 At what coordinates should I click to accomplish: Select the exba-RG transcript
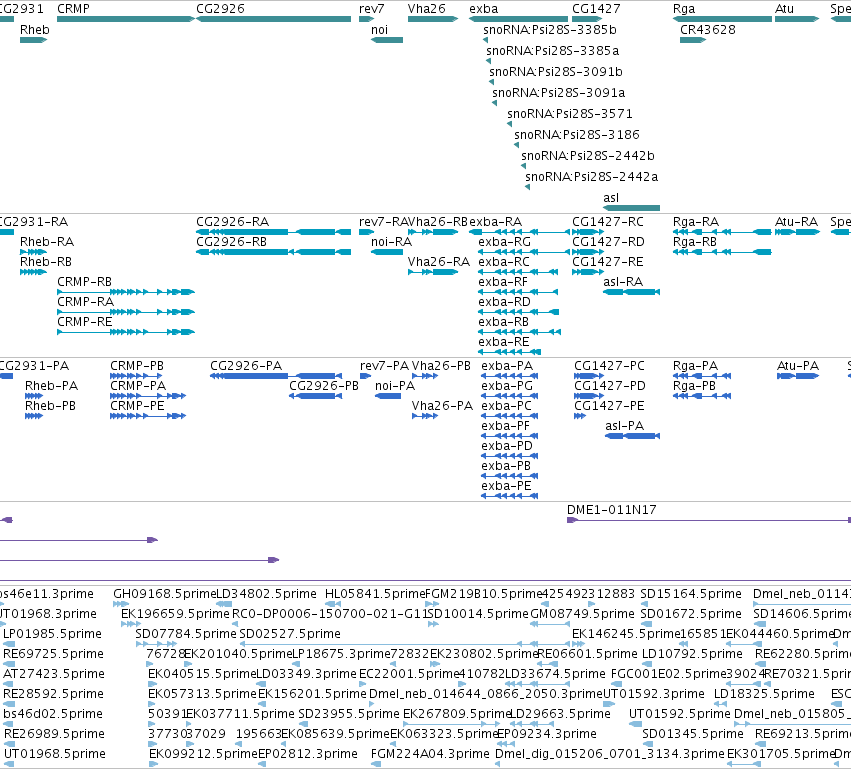point(523,252)
